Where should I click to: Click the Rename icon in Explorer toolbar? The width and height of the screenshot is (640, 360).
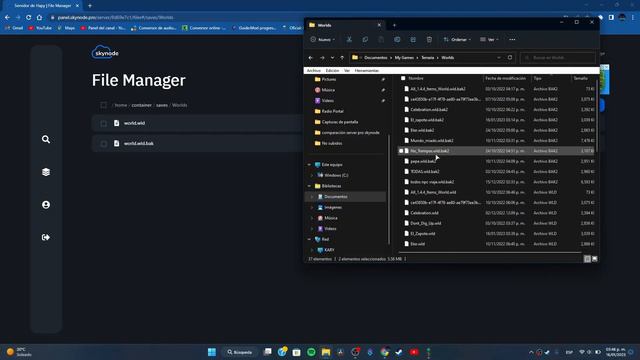(x=397, y=40)
